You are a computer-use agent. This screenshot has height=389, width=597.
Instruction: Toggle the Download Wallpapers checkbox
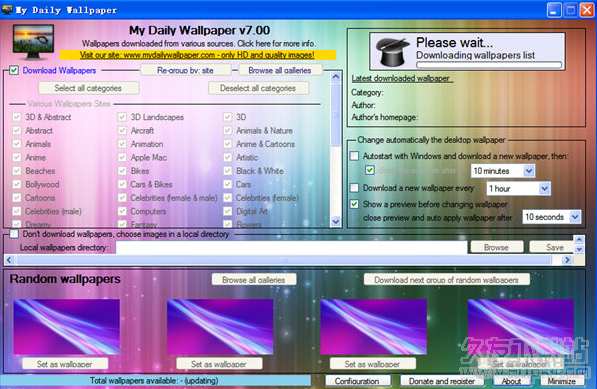(14, 70)
